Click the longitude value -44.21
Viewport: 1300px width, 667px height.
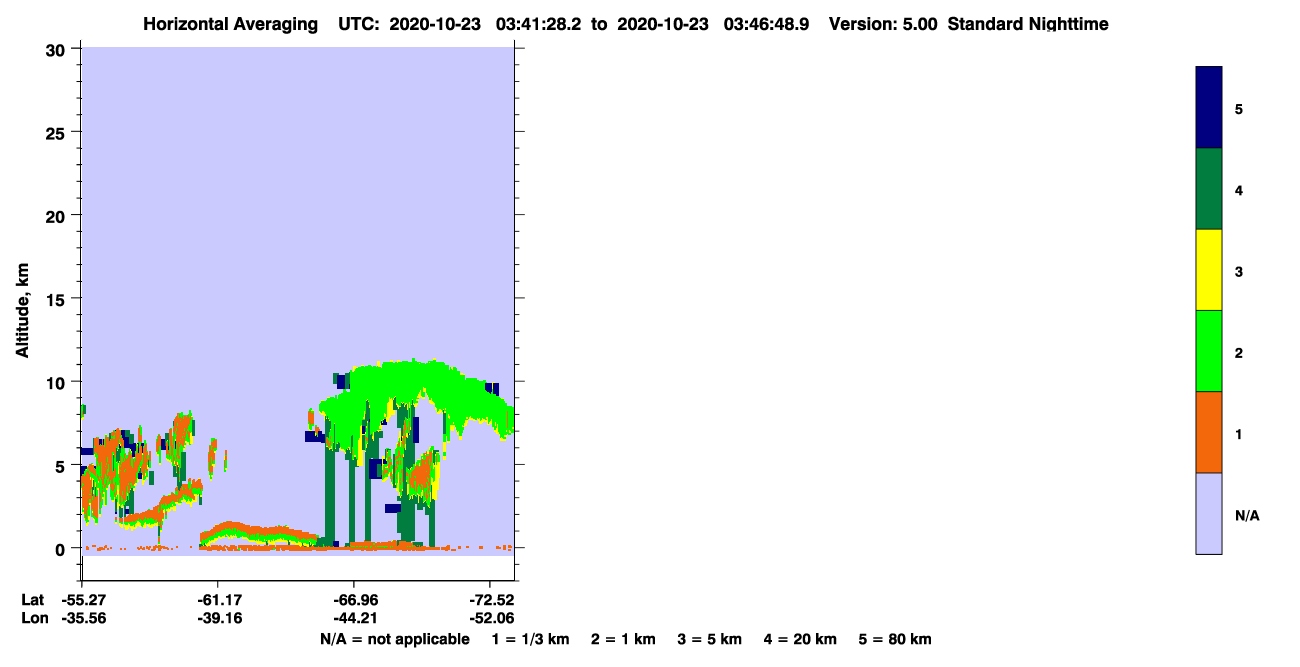click(x=355, y=618)
